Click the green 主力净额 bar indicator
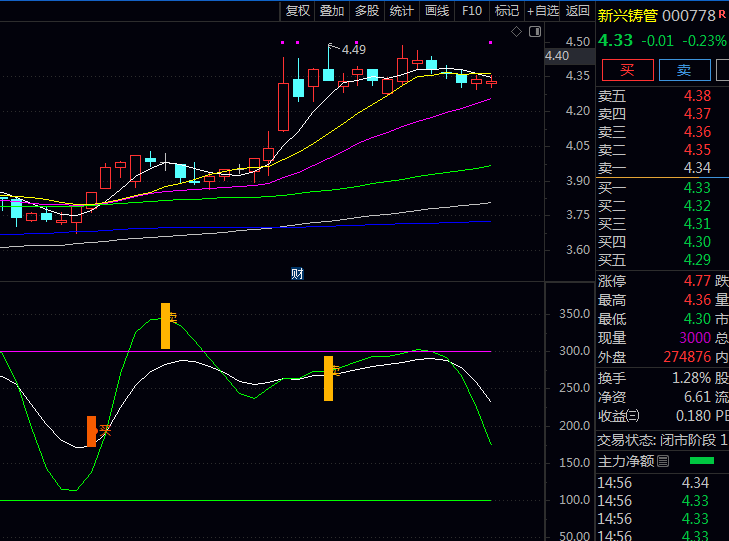The image size is (729, 541). (702, 461)
